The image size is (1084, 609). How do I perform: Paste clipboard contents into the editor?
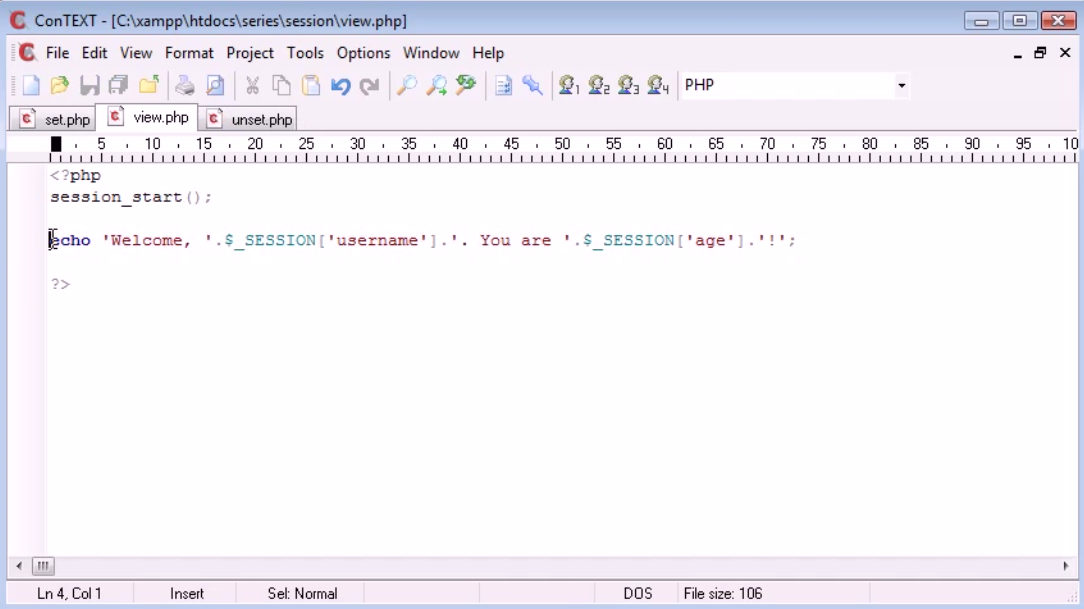310,85
